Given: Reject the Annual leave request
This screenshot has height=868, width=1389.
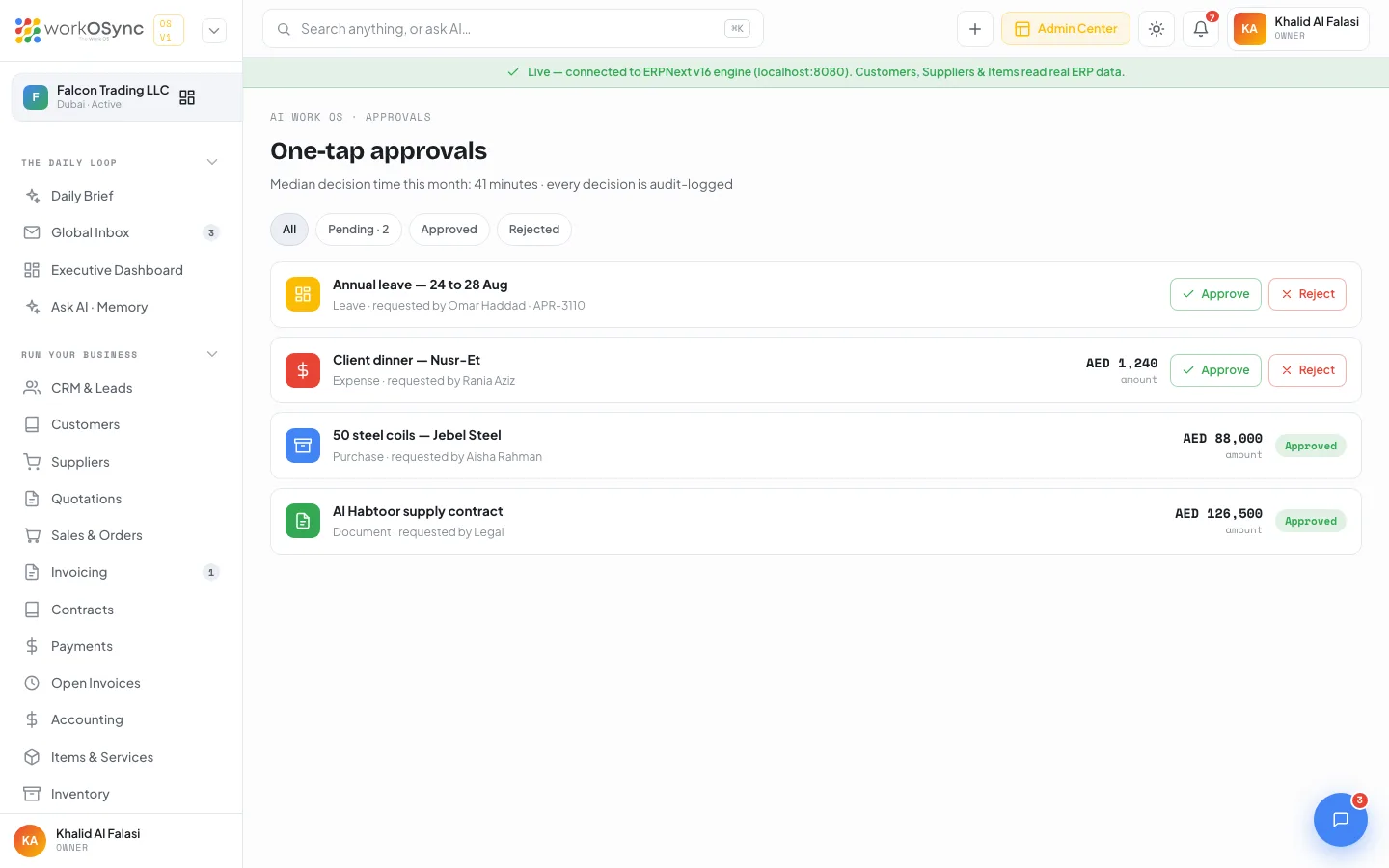Looking at the screenshot, I should click(1307, 294).
